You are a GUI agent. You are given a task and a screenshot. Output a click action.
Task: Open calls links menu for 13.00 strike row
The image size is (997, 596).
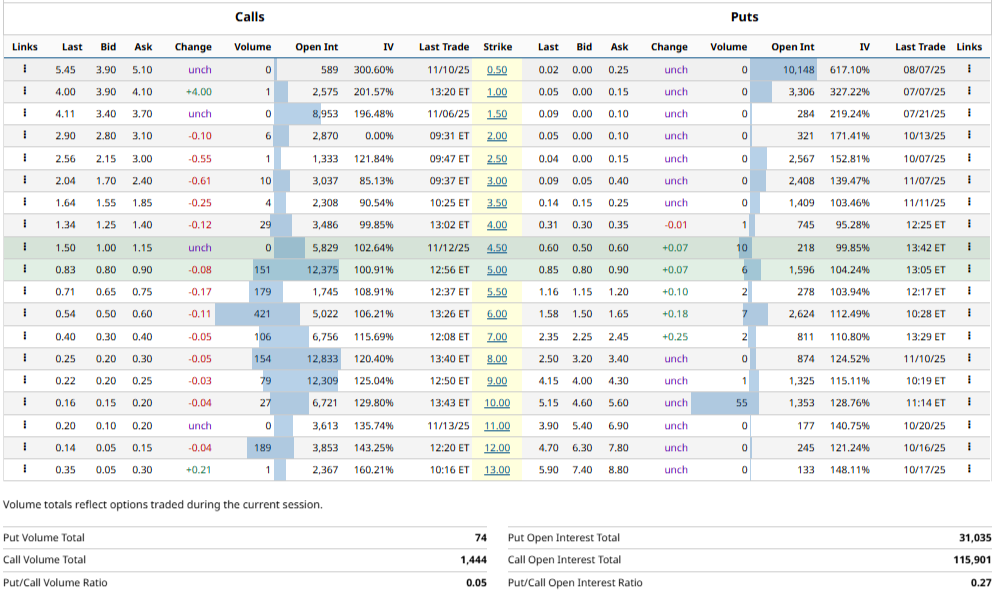click(25, 469)
